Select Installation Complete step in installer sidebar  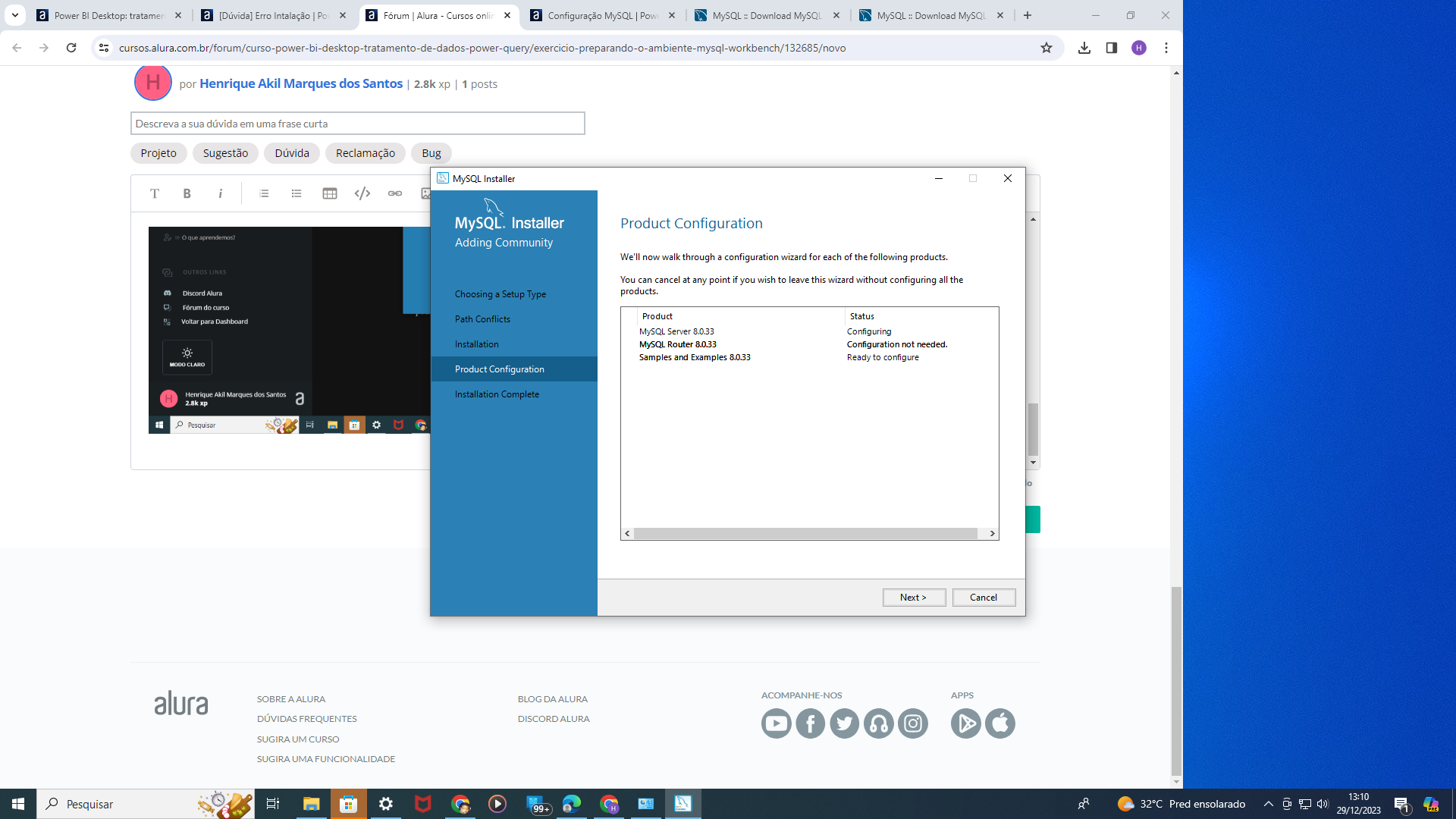[x=497, y=394]
